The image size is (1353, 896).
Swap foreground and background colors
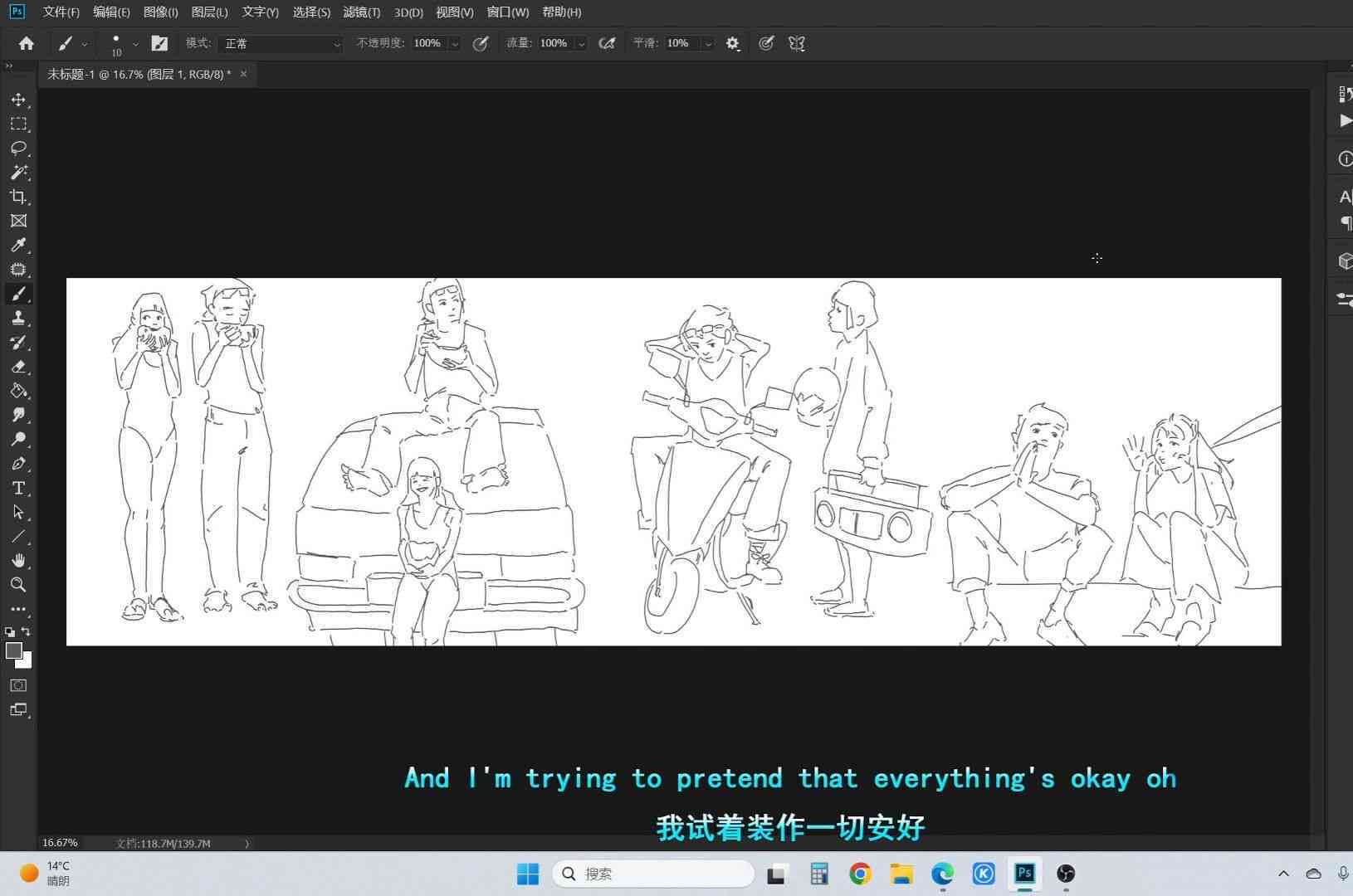click(27, 632)
